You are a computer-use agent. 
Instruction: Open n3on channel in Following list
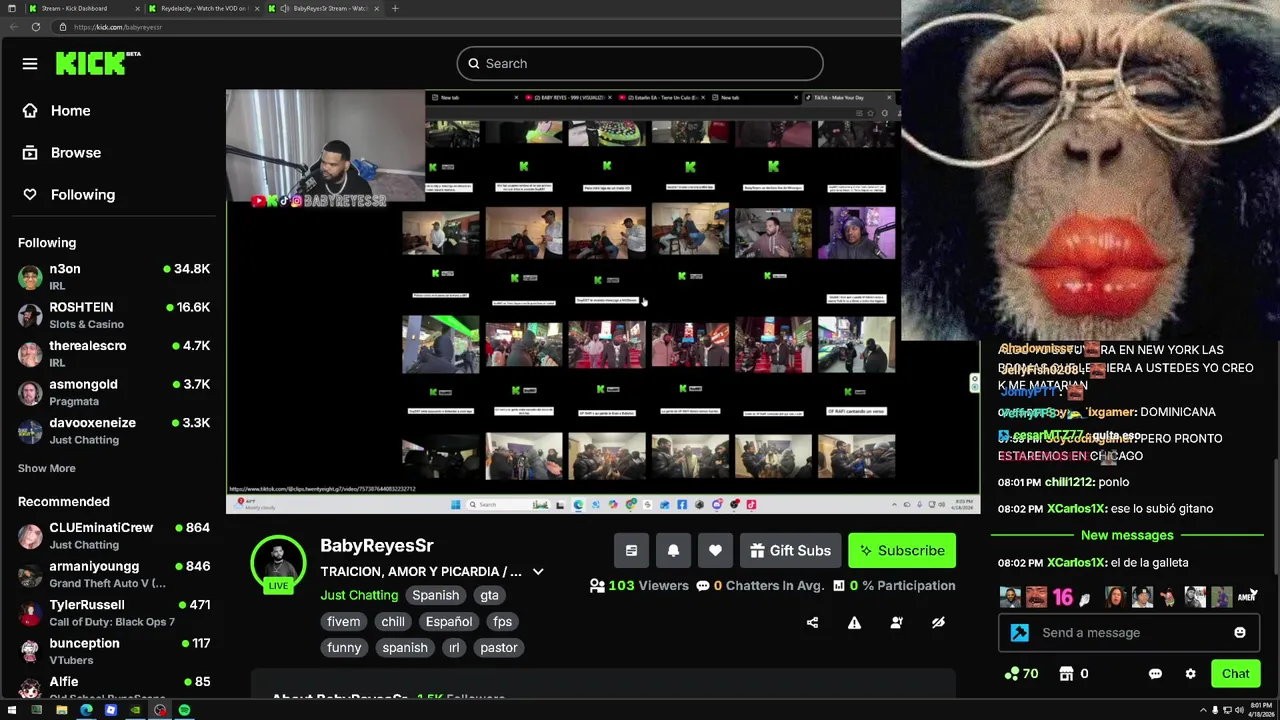114,277
